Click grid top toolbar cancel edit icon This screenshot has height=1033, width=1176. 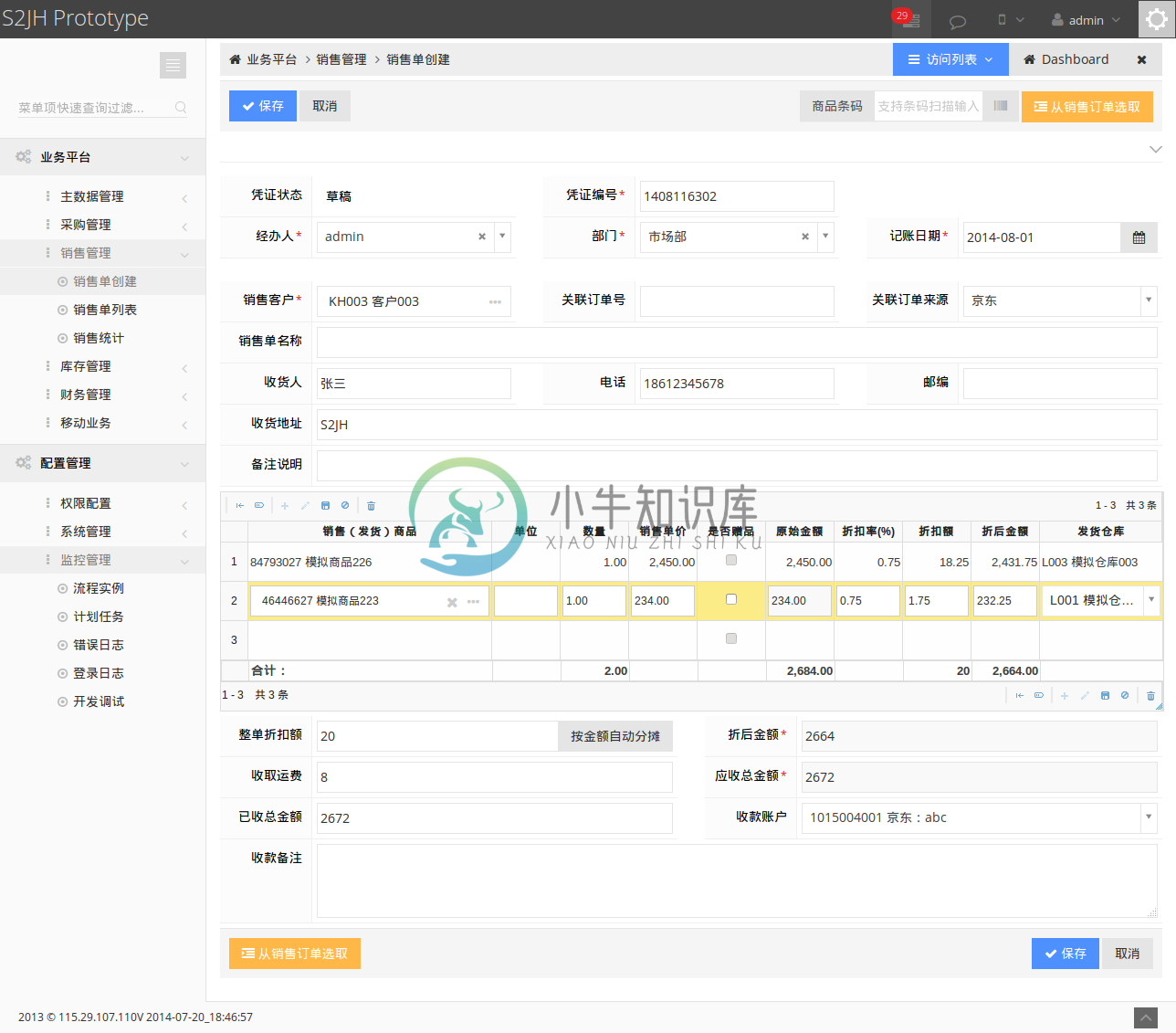coord(345,505)
